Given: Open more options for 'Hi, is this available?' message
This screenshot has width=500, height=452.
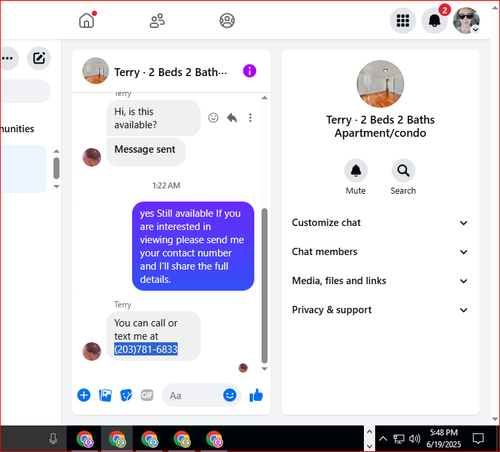Looking at the screenshot, I should [250, 118].
